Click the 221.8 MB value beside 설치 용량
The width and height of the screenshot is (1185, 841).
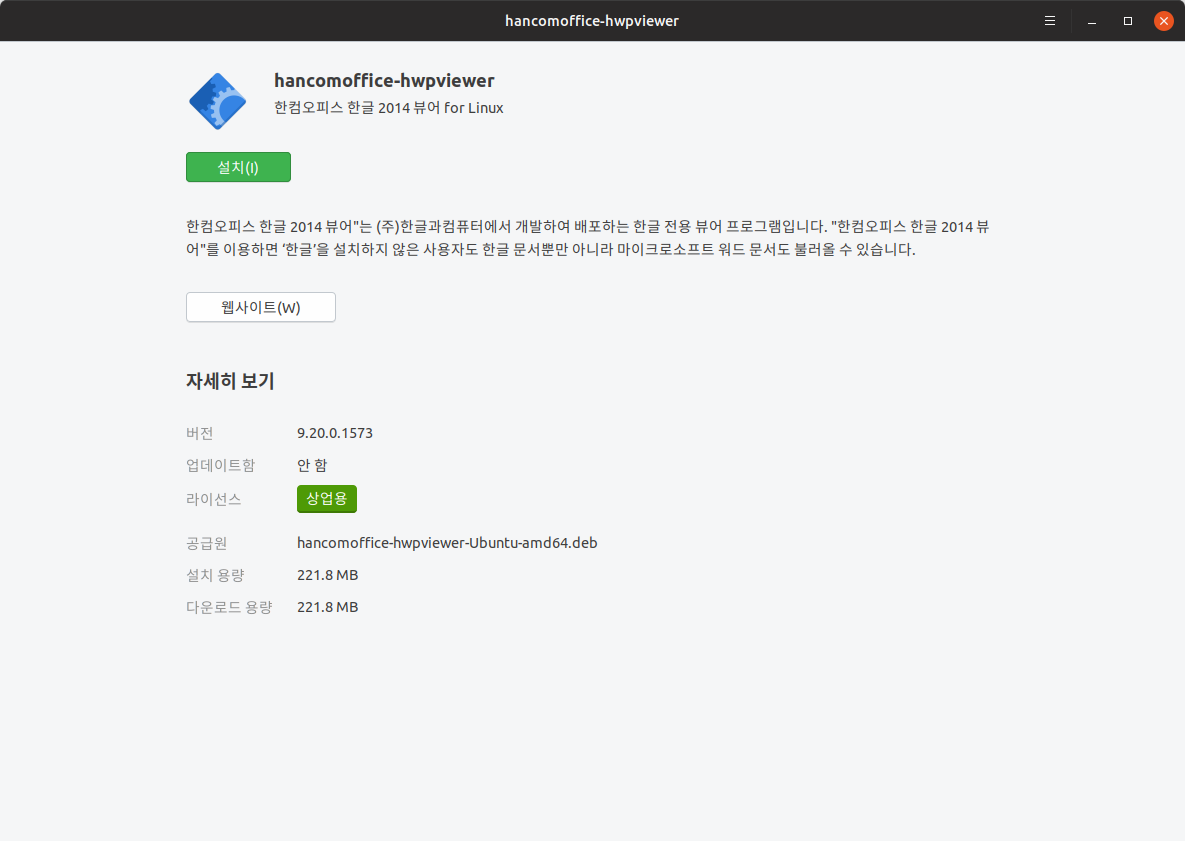pos(327,575)
